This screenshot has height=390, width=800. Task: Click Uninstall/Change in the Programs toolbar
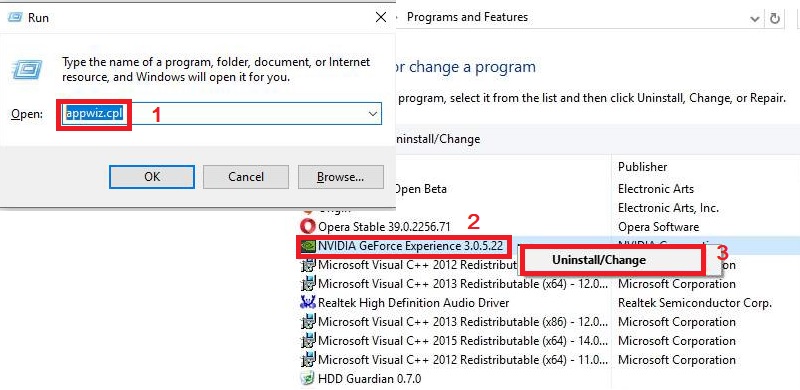pyautogui.click(x=438, y=139)
